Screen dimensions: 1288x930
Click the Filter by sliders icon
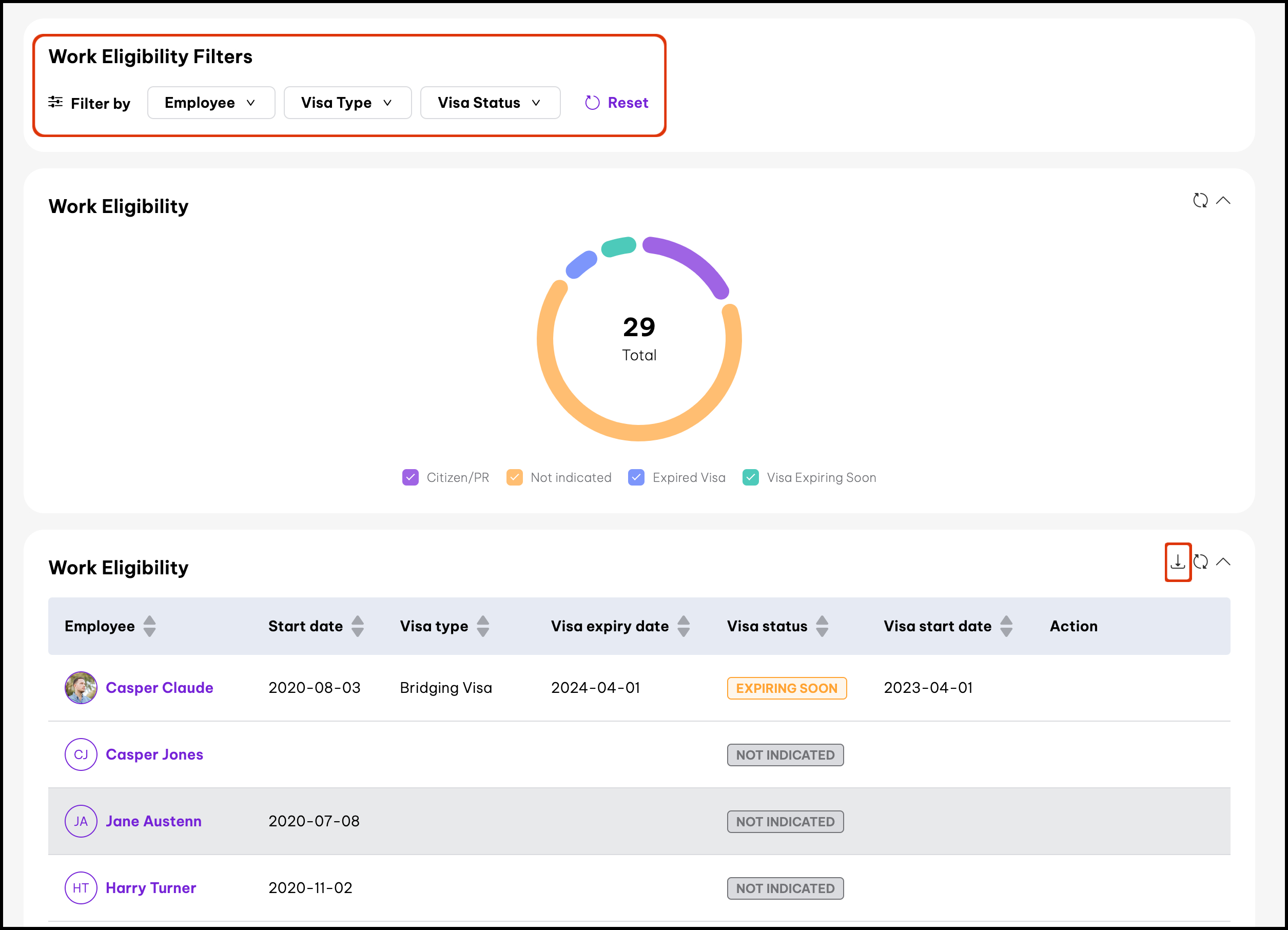(55, 102)
